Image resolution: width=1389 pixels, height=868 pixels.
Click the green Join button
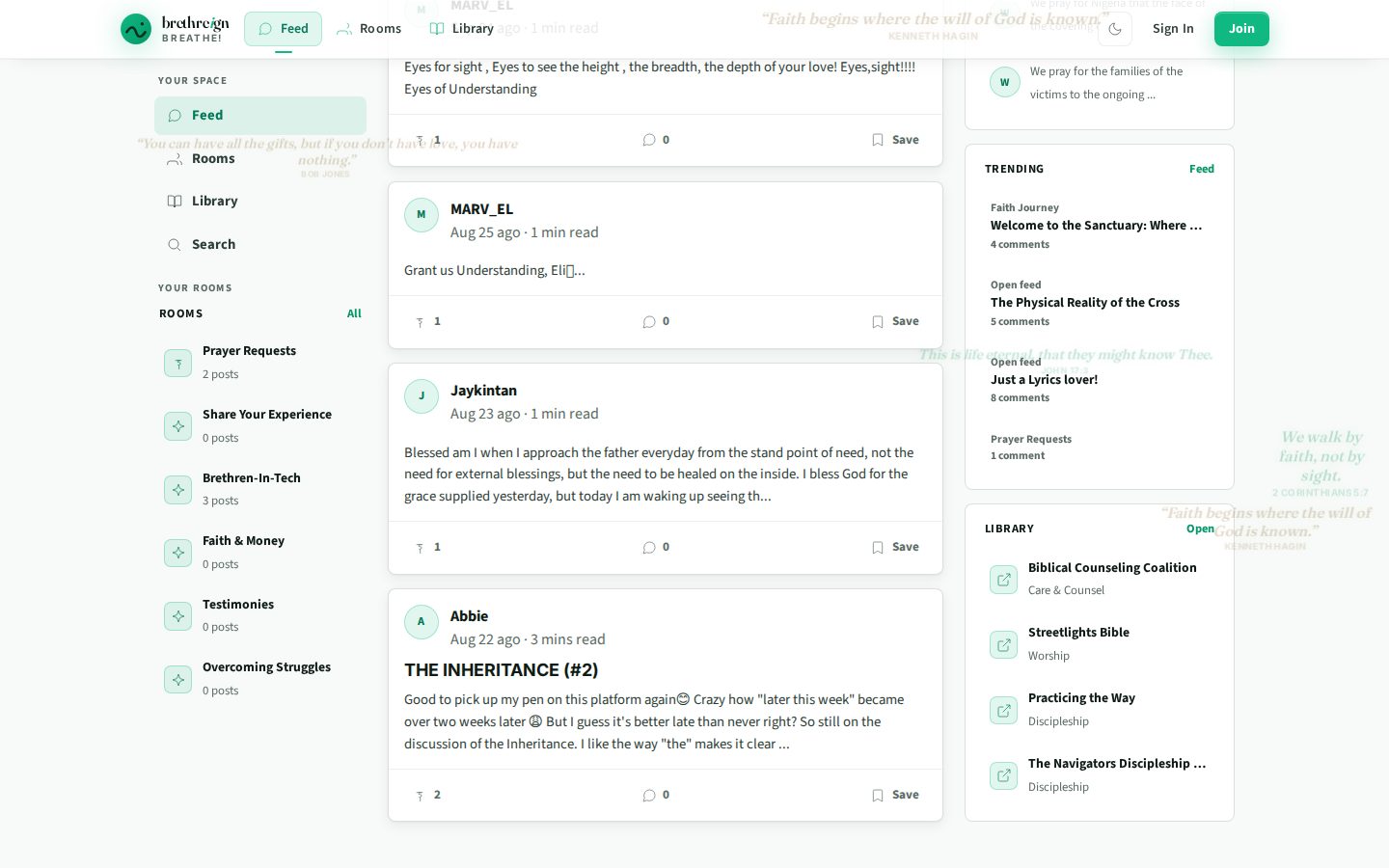[1241, 29]
